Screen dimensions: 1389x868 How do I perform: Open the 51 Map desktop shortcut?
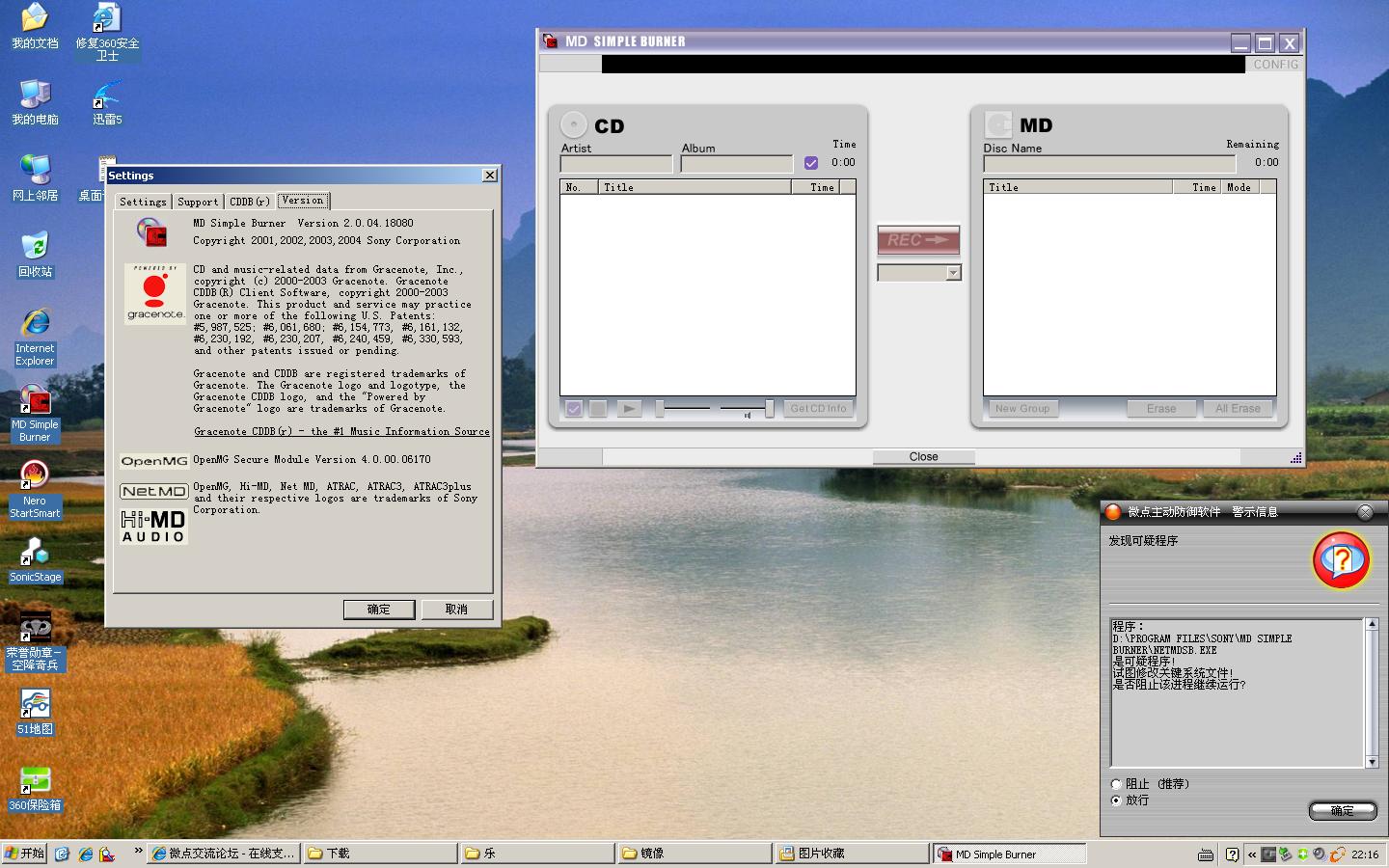pos(35,713)
